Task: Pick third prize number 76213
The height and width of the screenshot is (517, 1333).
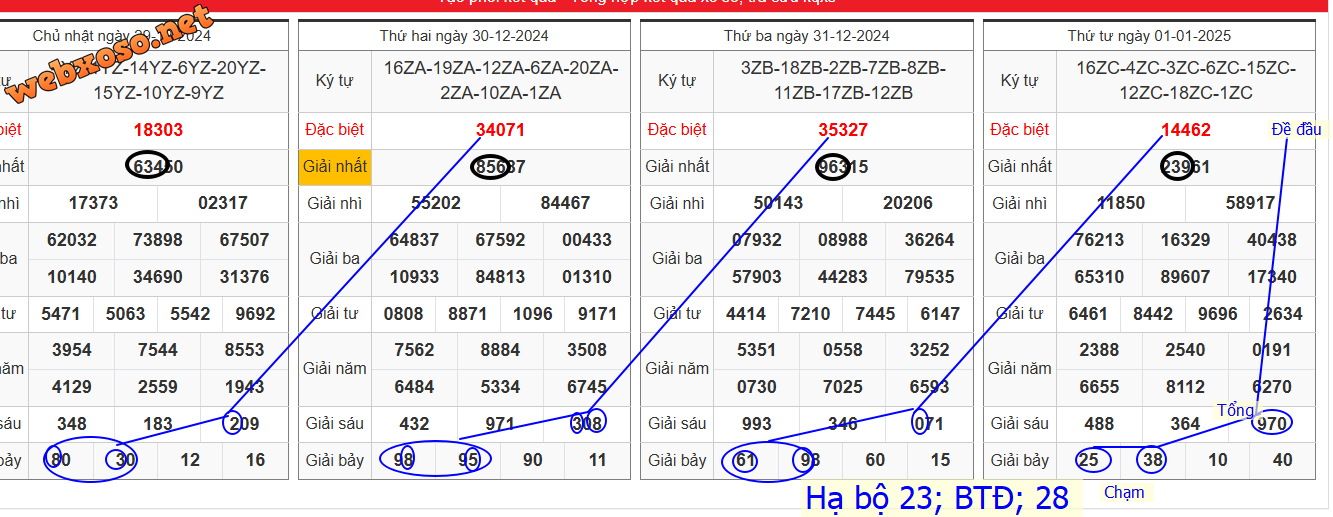Action: 1099,240
